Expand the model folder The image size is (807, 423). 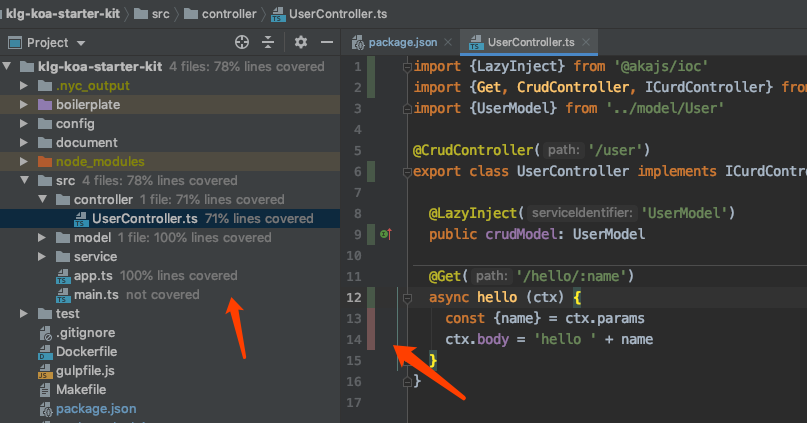click(42, 238)
